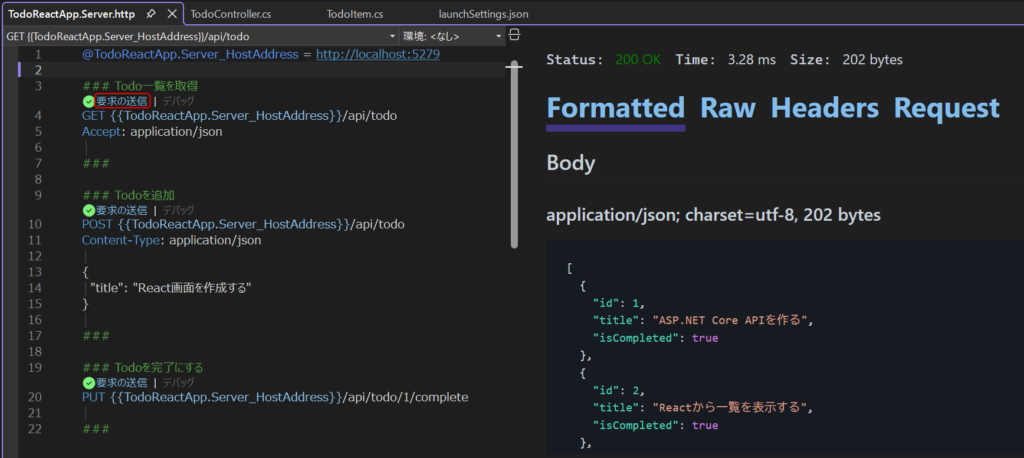View the Request tab in response pane
This screenshot has height=458, width=1024.
tap(946, 108)
